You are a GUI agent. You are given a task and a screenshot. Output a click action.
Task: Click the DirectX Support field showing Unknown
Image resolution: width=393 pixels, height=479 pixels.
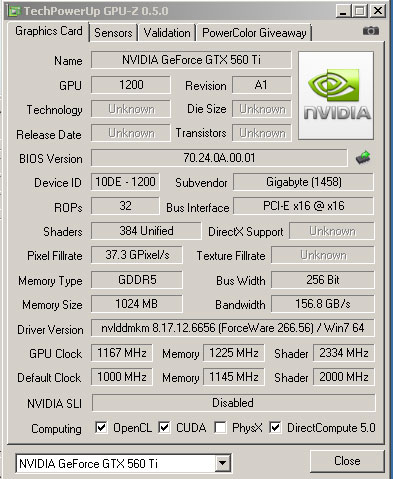332,231
